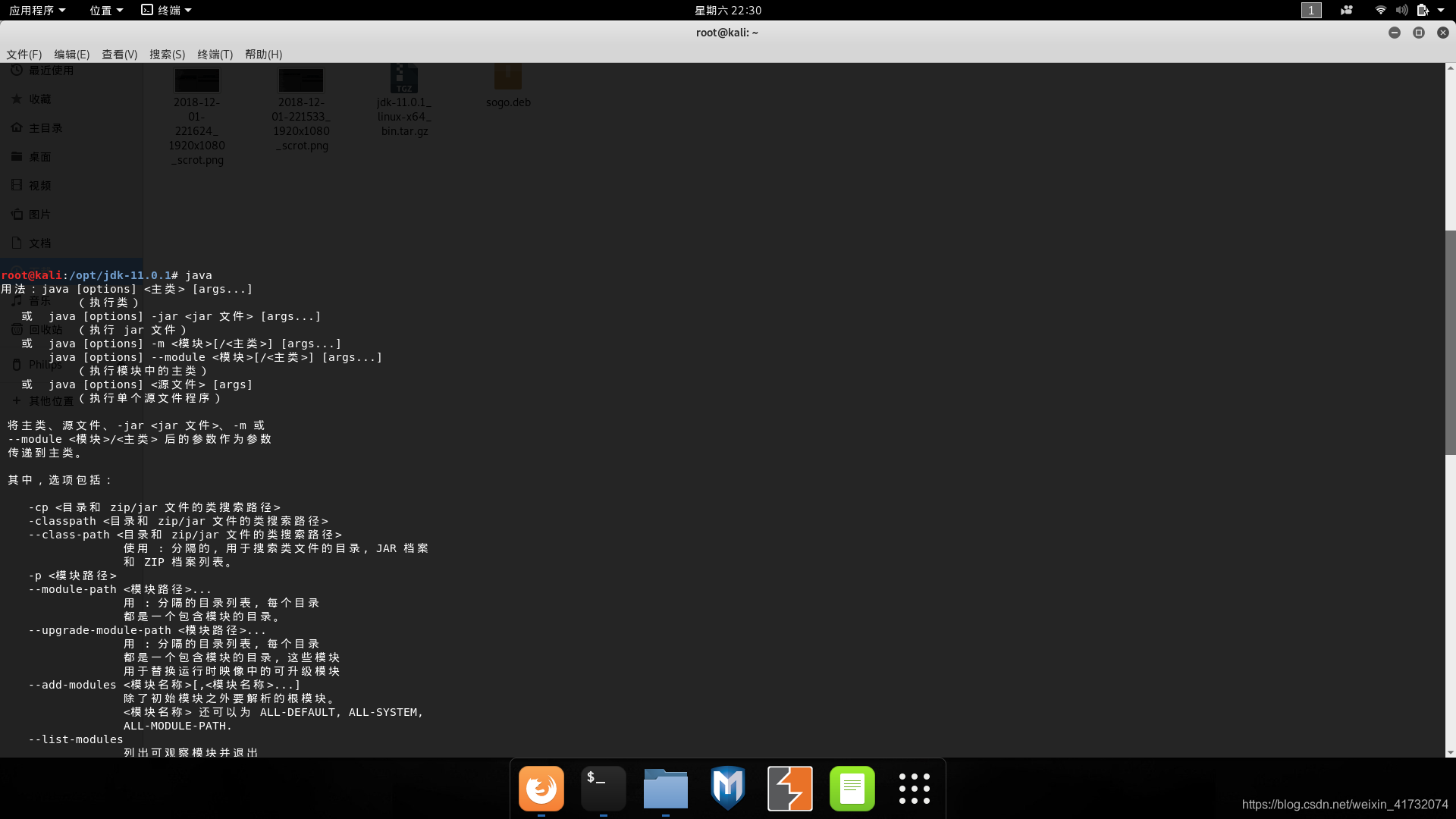Screen dimensions: 1456x819
Task: Click the volume icon in top bar
Action: [x=1401, y=10]
